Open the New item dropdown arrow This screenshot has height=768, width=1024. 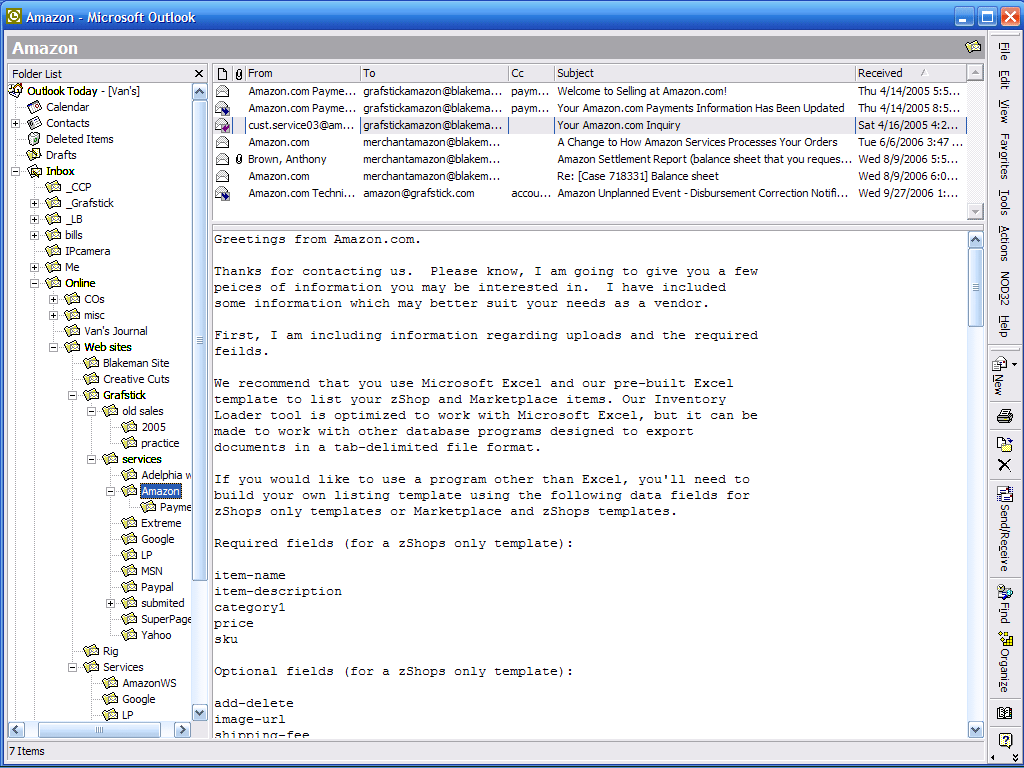click(1015, 365)
